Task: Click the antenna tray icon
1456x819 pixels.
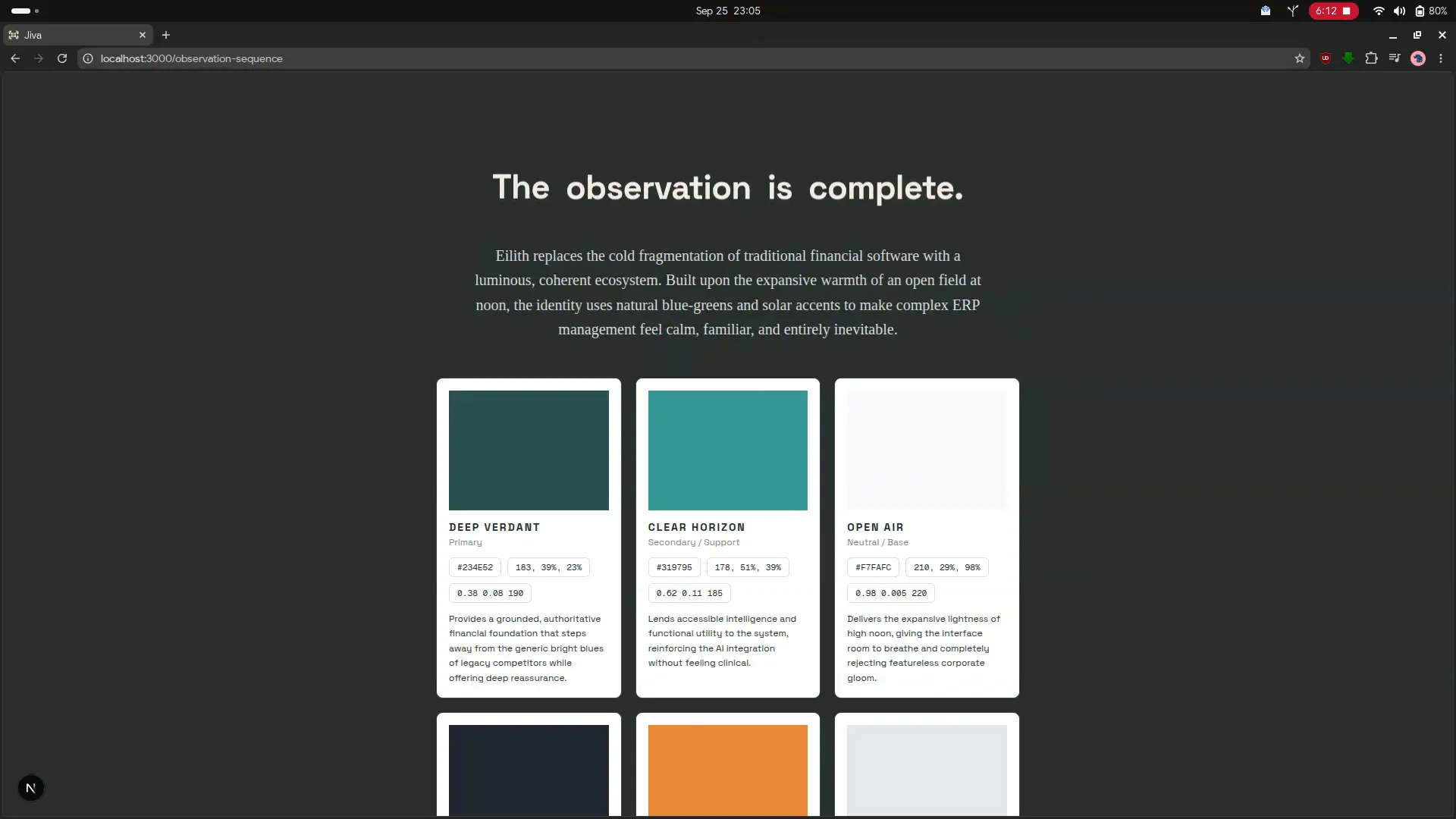Action: click(x=1293, y=11)
